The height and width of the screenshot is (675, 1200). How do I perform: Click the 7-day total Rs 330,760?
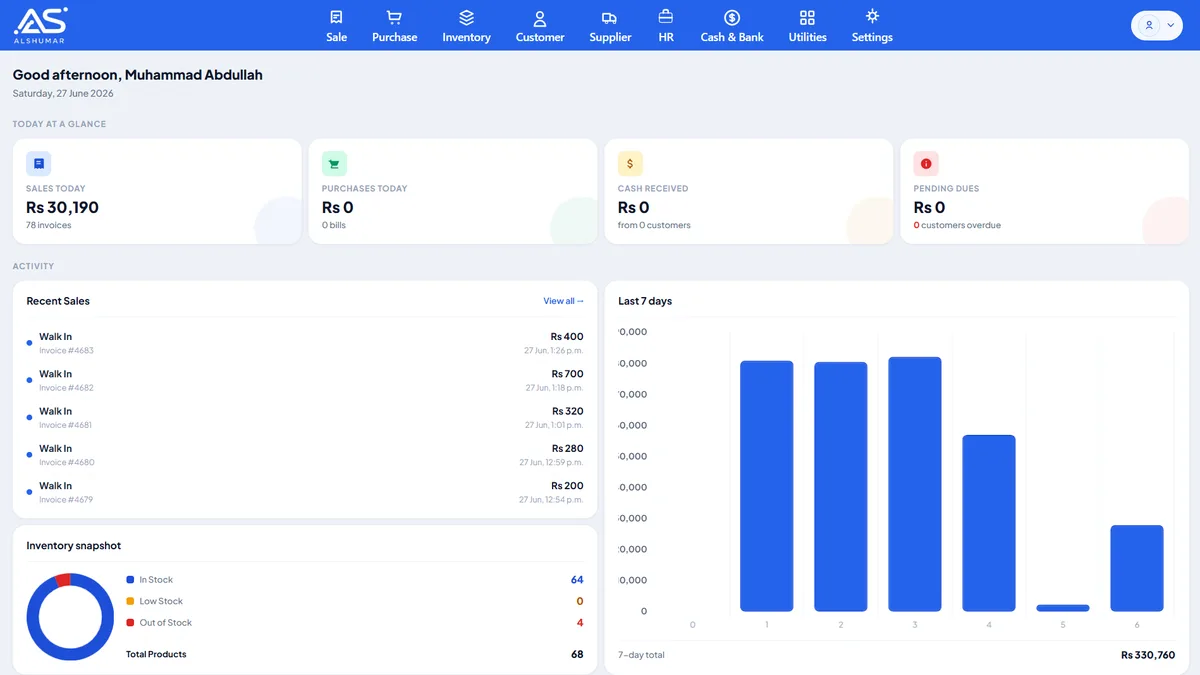pyautogui.click(x=1148, y=655)
